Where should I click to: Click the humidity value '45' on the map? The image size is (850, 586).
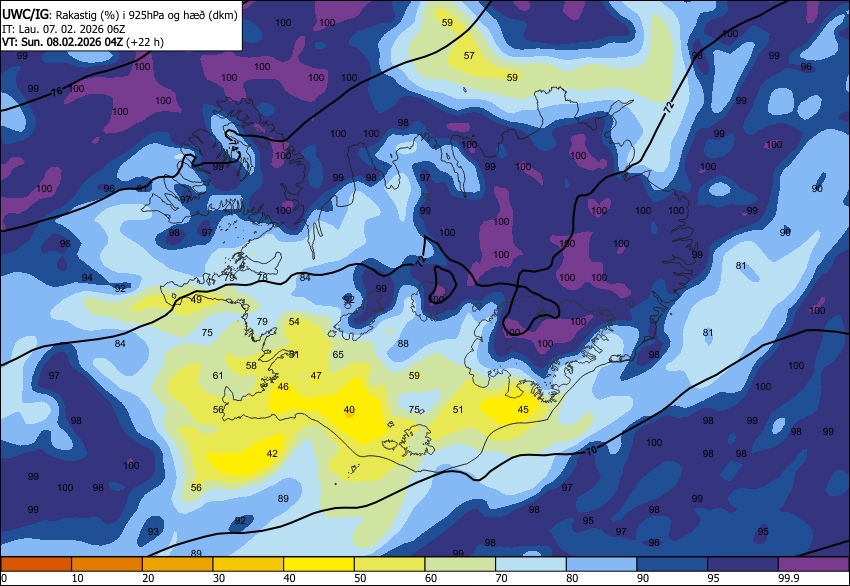pos(523,409)
